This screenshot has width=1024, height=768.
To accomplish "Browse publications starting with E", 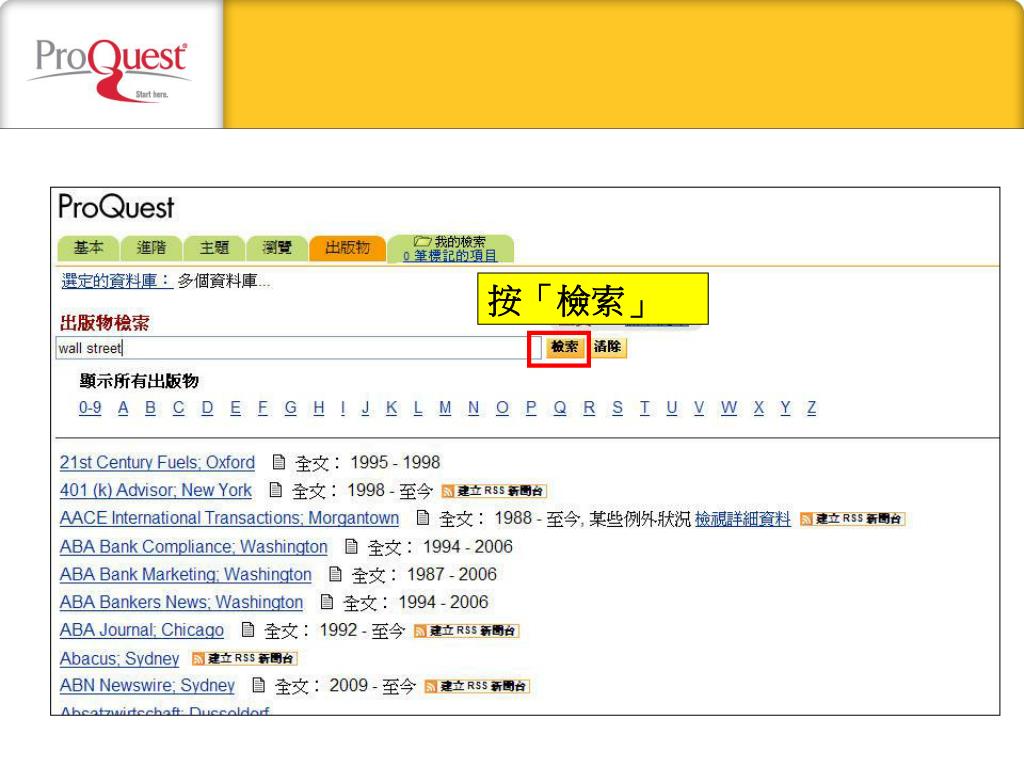I will 235,408.
